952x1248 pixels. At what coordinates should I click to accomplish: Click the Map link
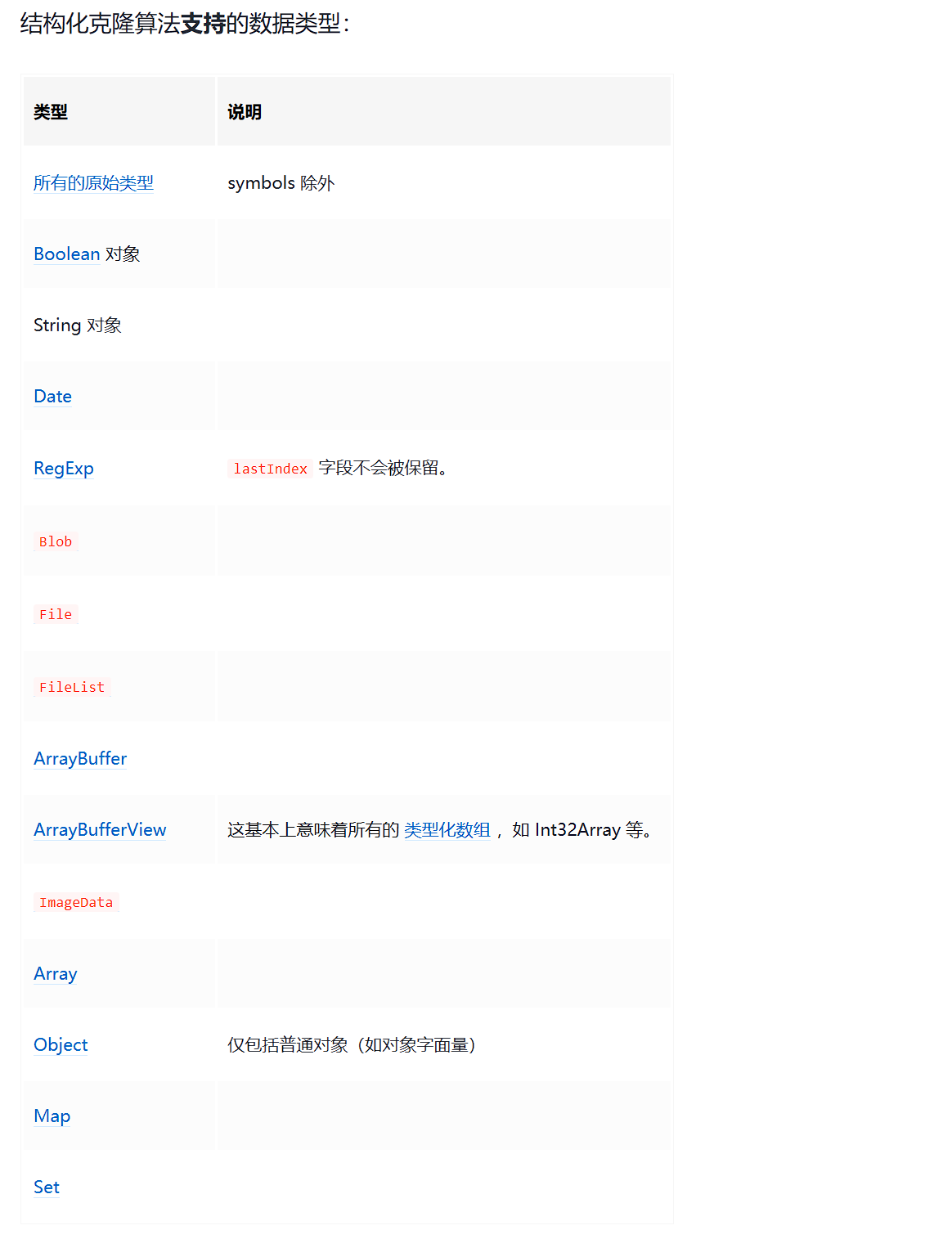[52, 1116]
